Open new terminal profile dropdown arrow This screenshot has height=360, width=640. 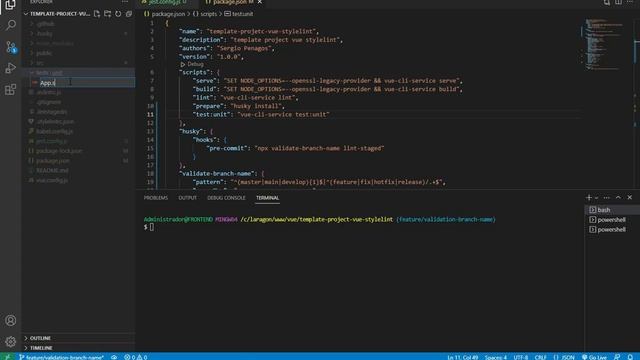pyautogui.click(x=596, y=198)
